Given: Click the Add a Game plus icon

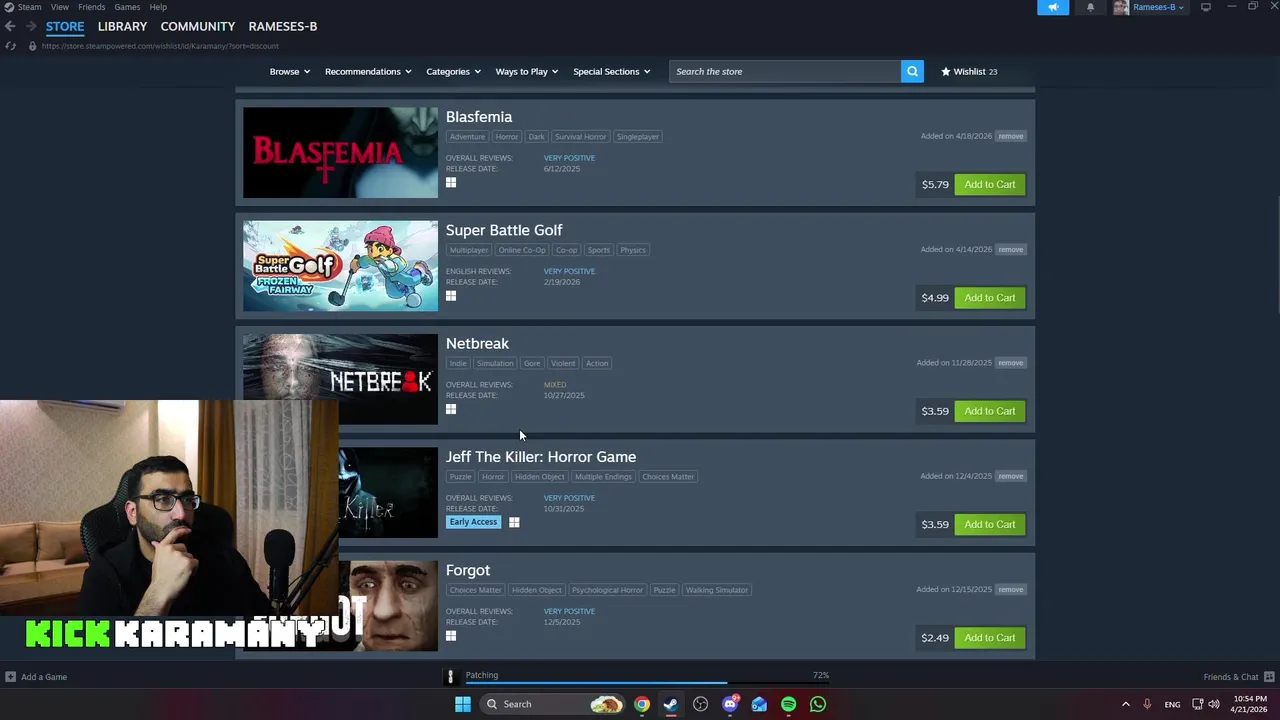Looking at the screenshot, I should (x=10, y=677).
